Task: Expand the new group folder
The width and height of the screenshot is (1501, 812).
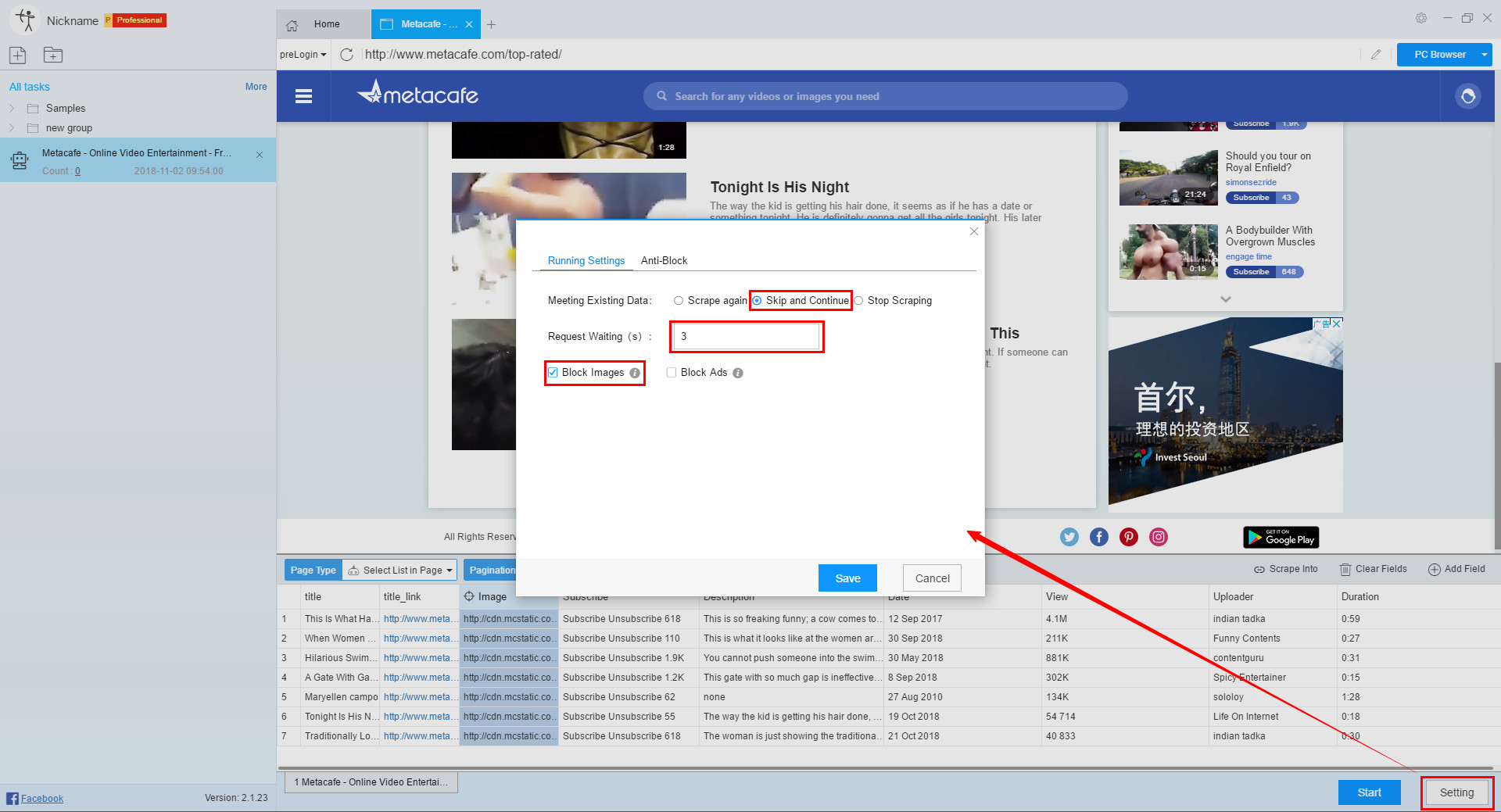Action: pos(12,127)
